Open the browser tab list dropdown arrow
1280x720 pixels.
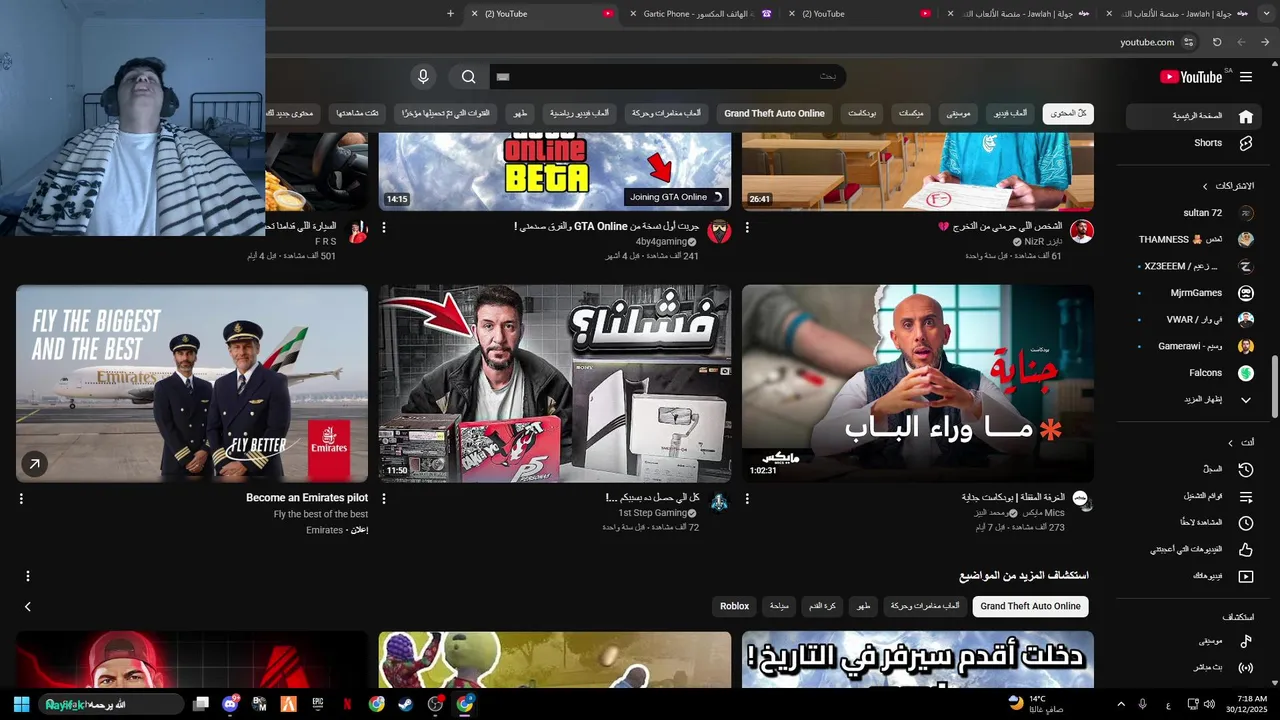point(1265,13)
